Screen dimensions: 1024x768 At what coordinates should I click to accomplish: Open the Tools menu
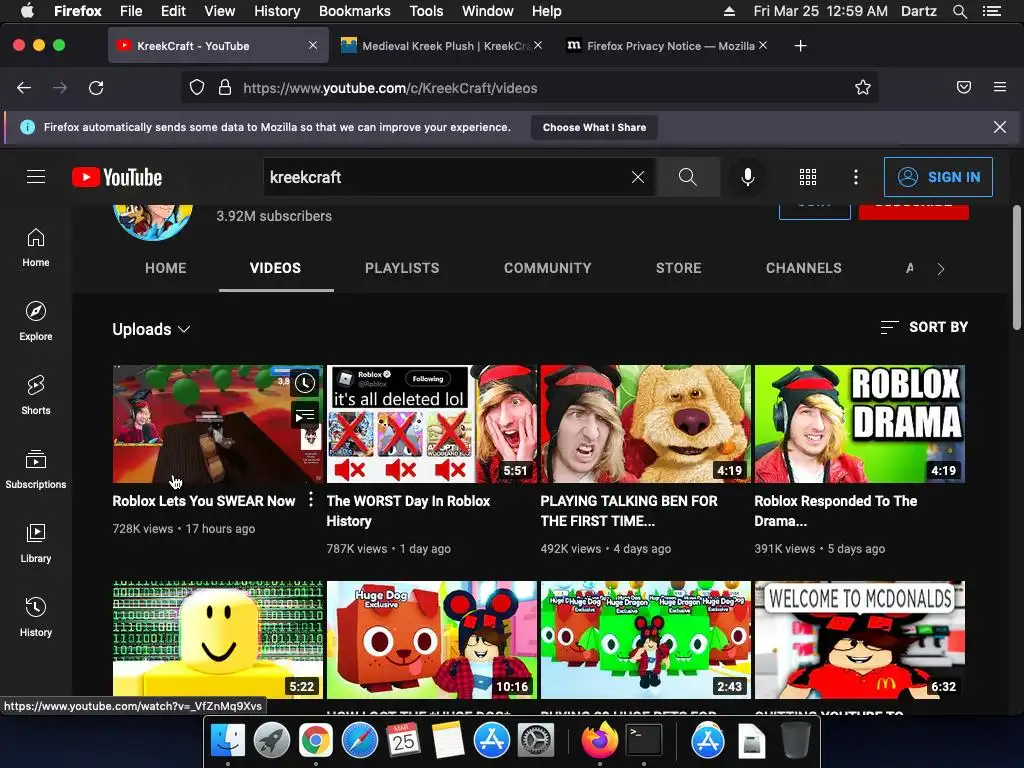click(x=426, y=11)
